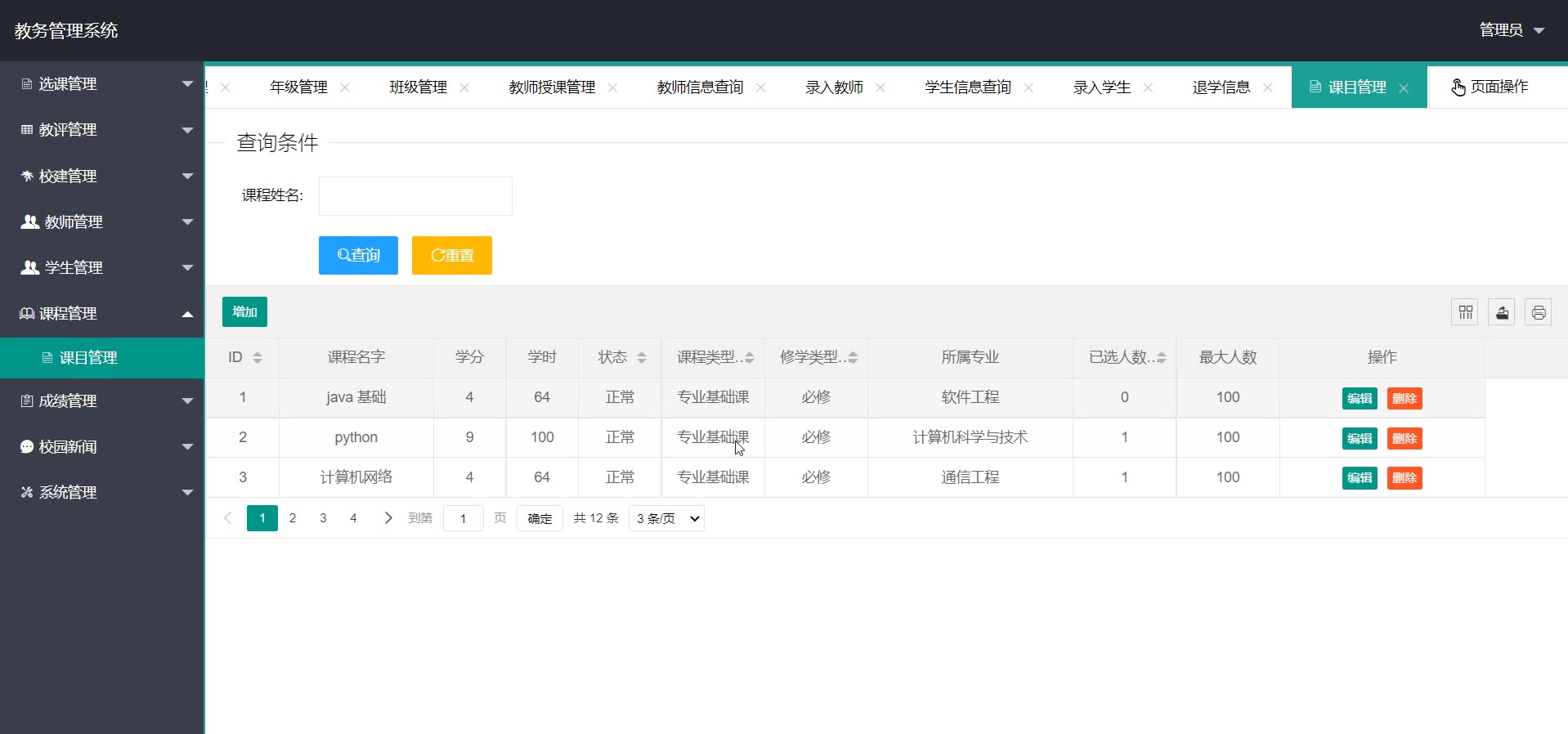
Task: Expand the 学生管理 sidebar menu
Action: [102, 267]
